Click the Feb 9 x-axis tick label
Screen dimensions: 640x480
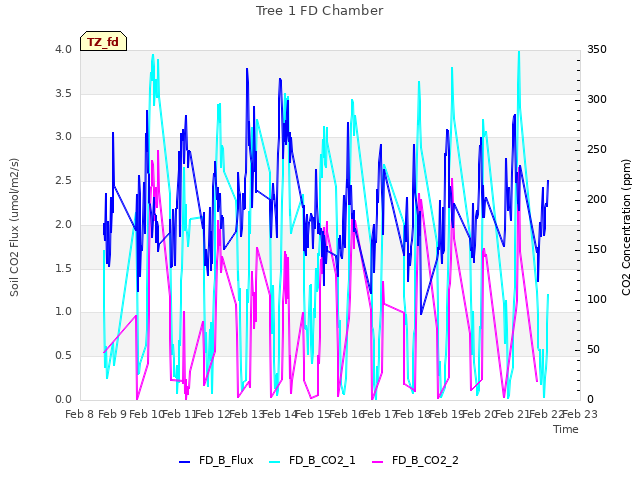point(112,414)
